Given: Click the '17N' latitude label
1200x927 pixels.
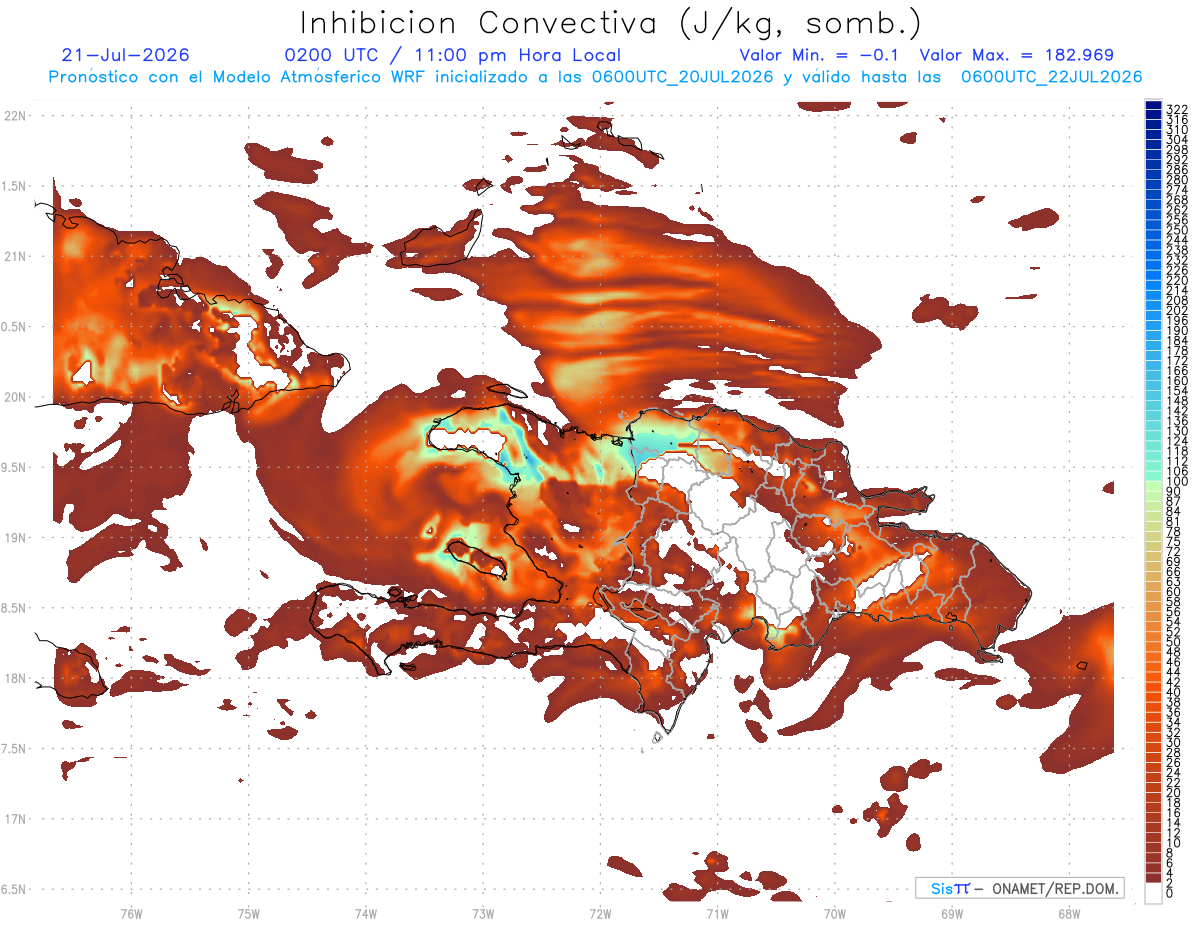Looking at the screenshot, I should (x=14, y=819).
